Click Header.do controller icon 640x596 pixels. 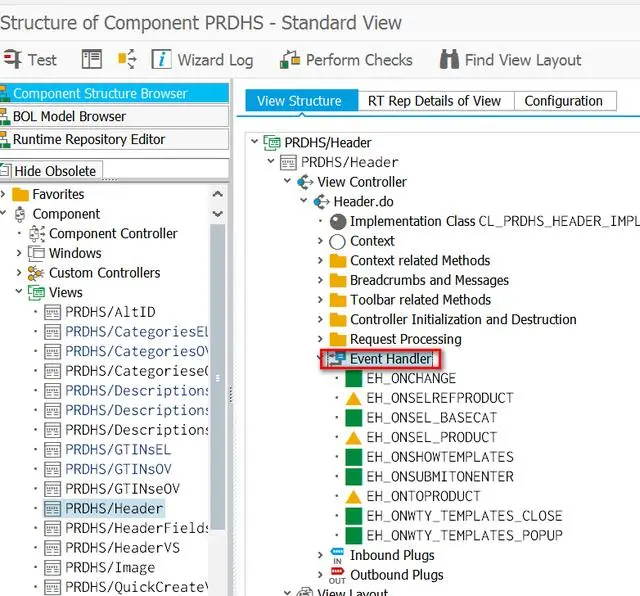click(x=321, y=202)
